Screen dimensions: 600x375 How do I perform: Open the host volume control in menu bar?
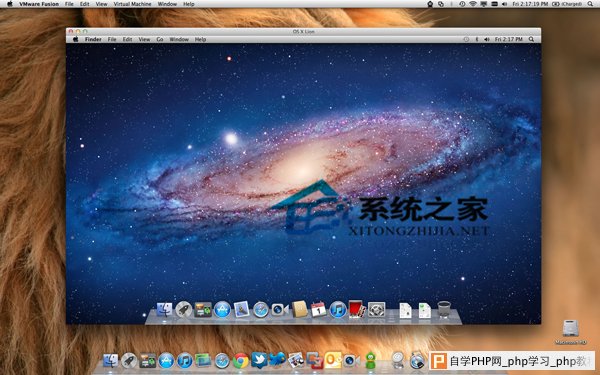(x=504, y=4)
